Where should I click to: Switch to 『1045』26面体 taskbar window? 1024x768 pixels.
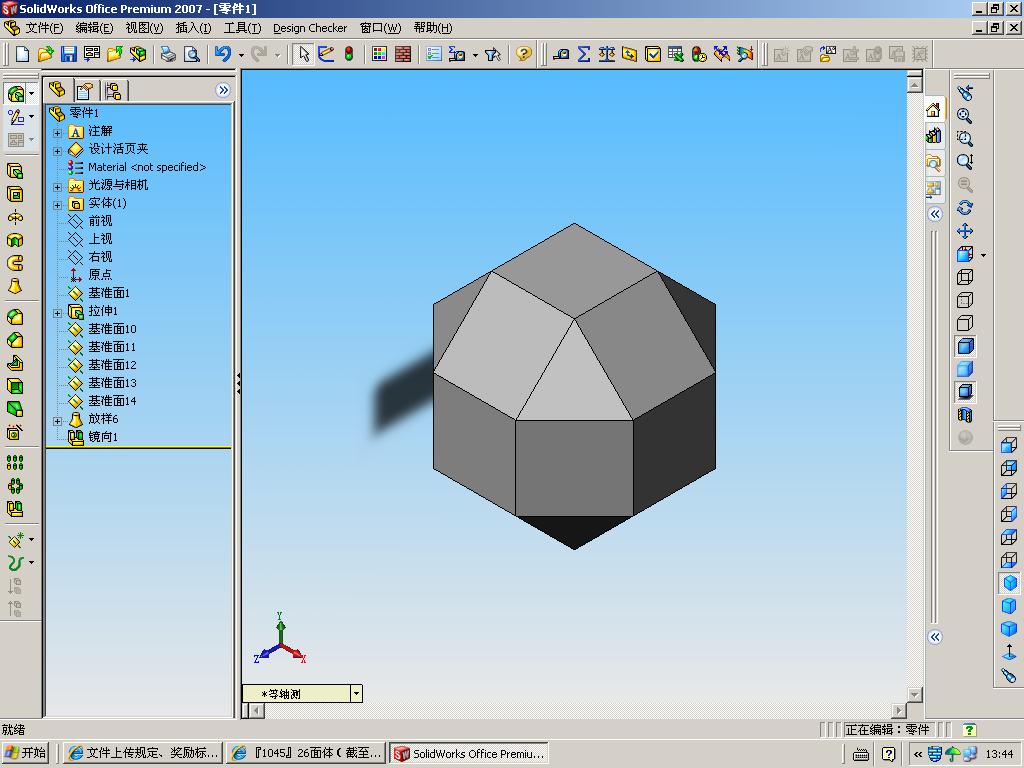pos(306,753)
